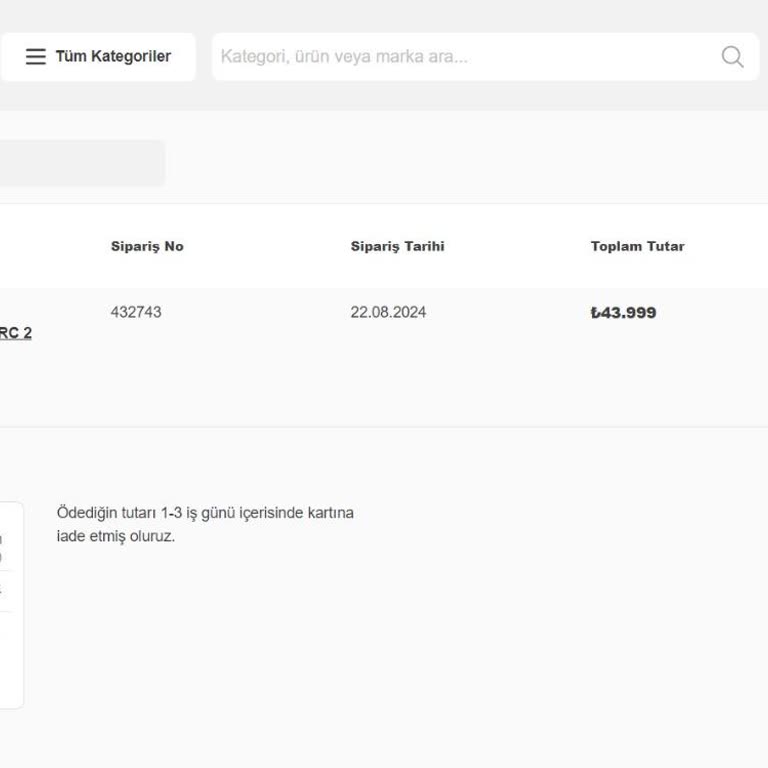Click the Sipariş Tarihi column header
This screenshot has height=768, width=768.
[x=397, y=246]
